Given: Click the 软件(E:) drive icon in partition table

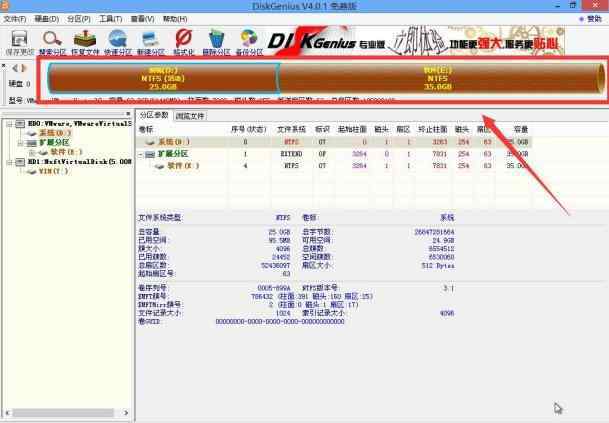Looking at the screenshot, I should coord(159,166).
